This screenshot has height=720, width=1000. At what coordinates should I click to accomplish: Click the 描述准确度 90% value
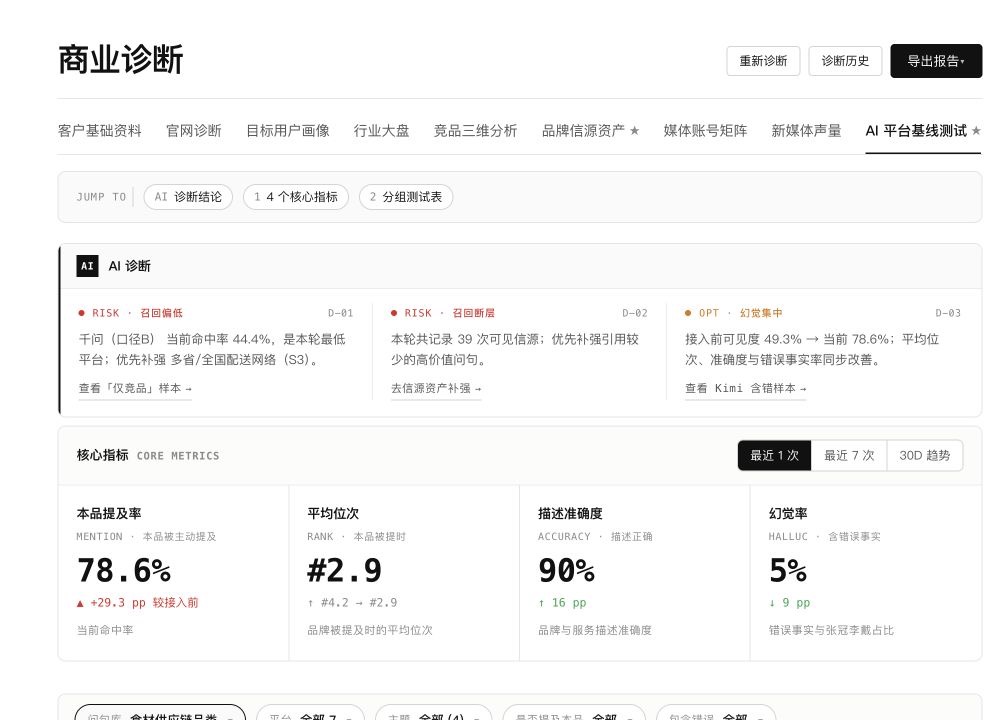tap(566, 570)
